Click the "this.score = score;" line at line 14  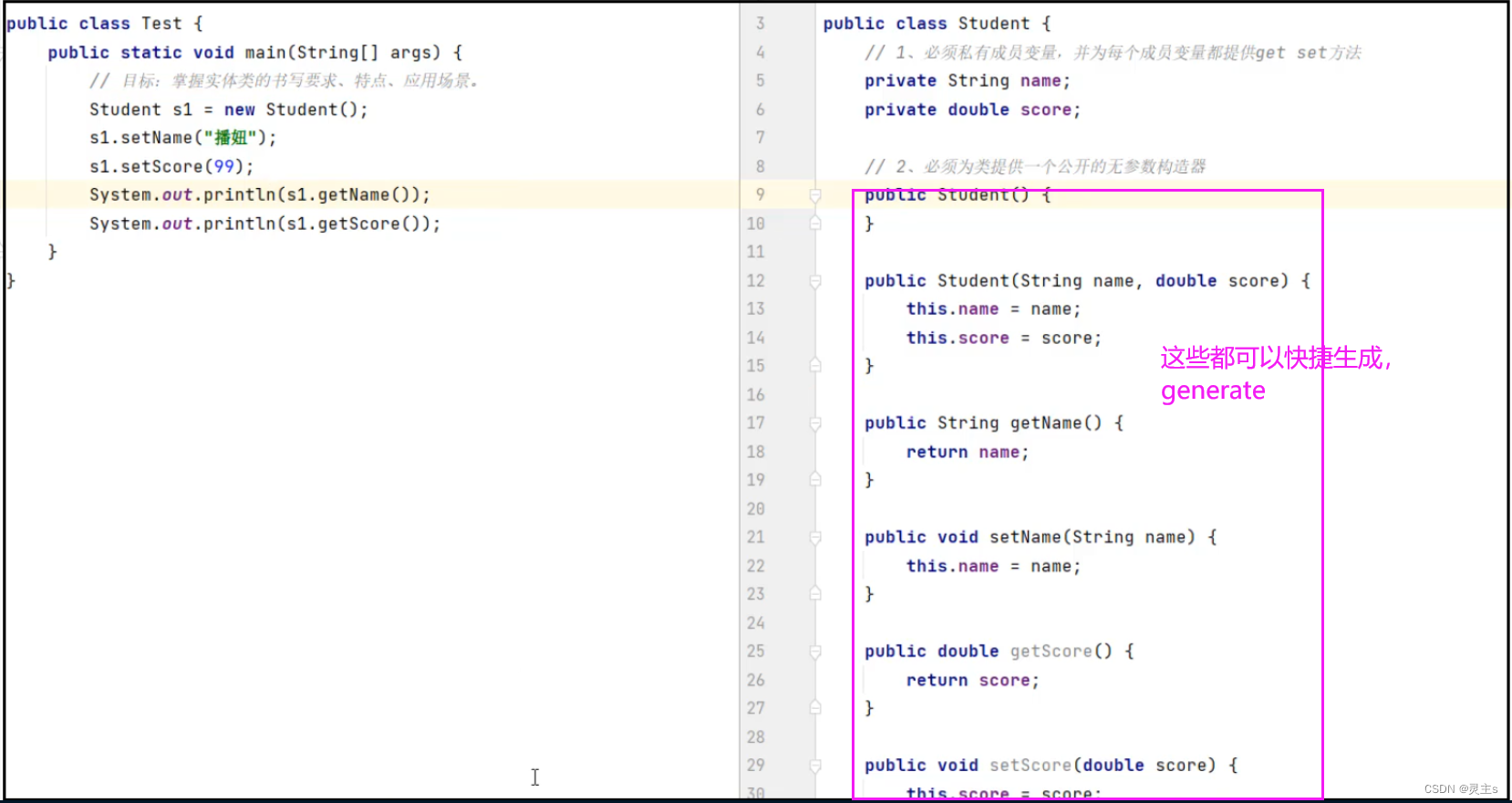click(1003, 338)
